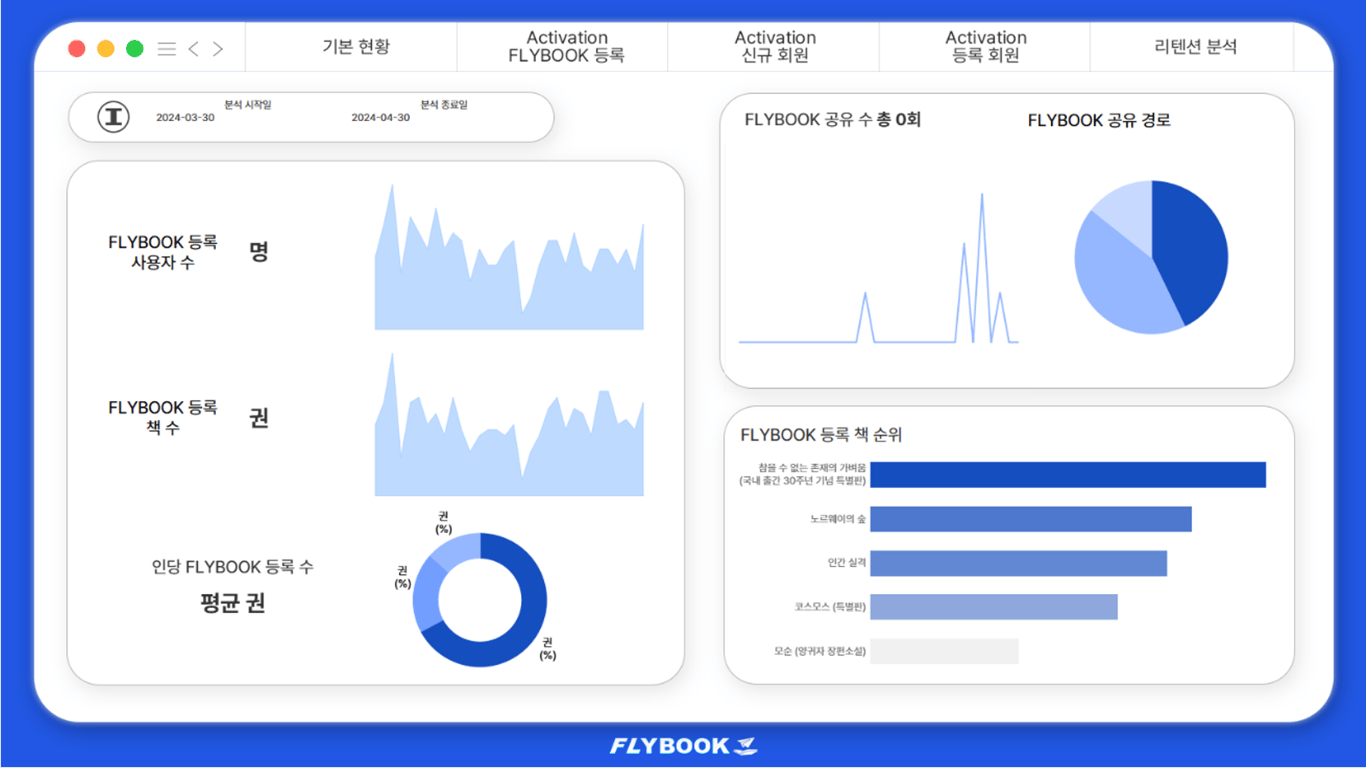Click the gray bar for 모순
The width and height of the screenshot is (1366, 768).
click(x=944, y=651)
